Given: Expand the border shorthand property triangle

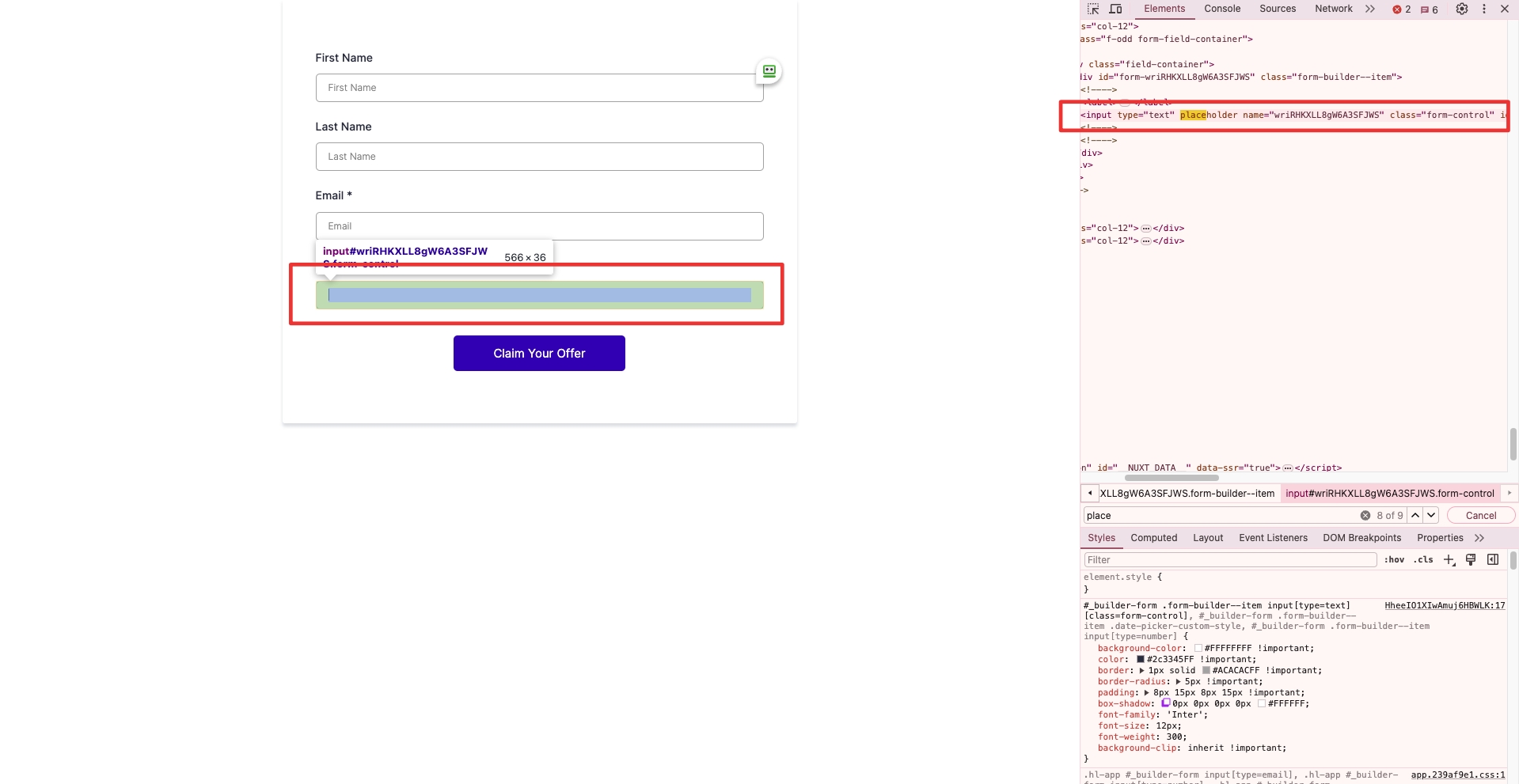Looking at the screenshot, I should coord(1141,671).
